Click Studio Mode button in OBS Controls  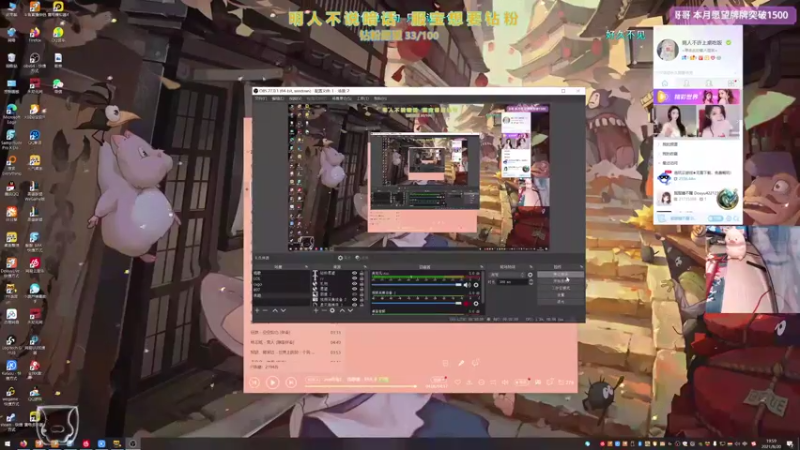[x=560, y=288]
